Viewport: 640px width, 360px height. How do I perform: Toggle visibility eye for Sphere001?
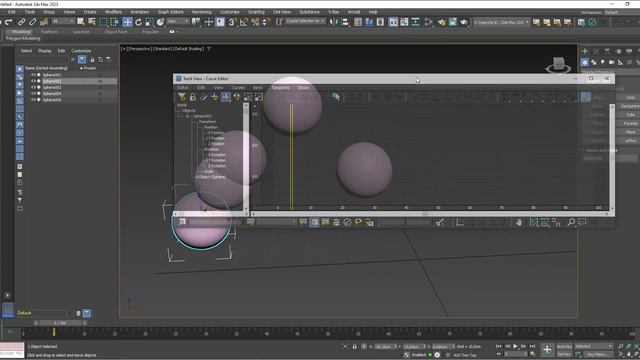pyautogui.click(x=33, y=75)
